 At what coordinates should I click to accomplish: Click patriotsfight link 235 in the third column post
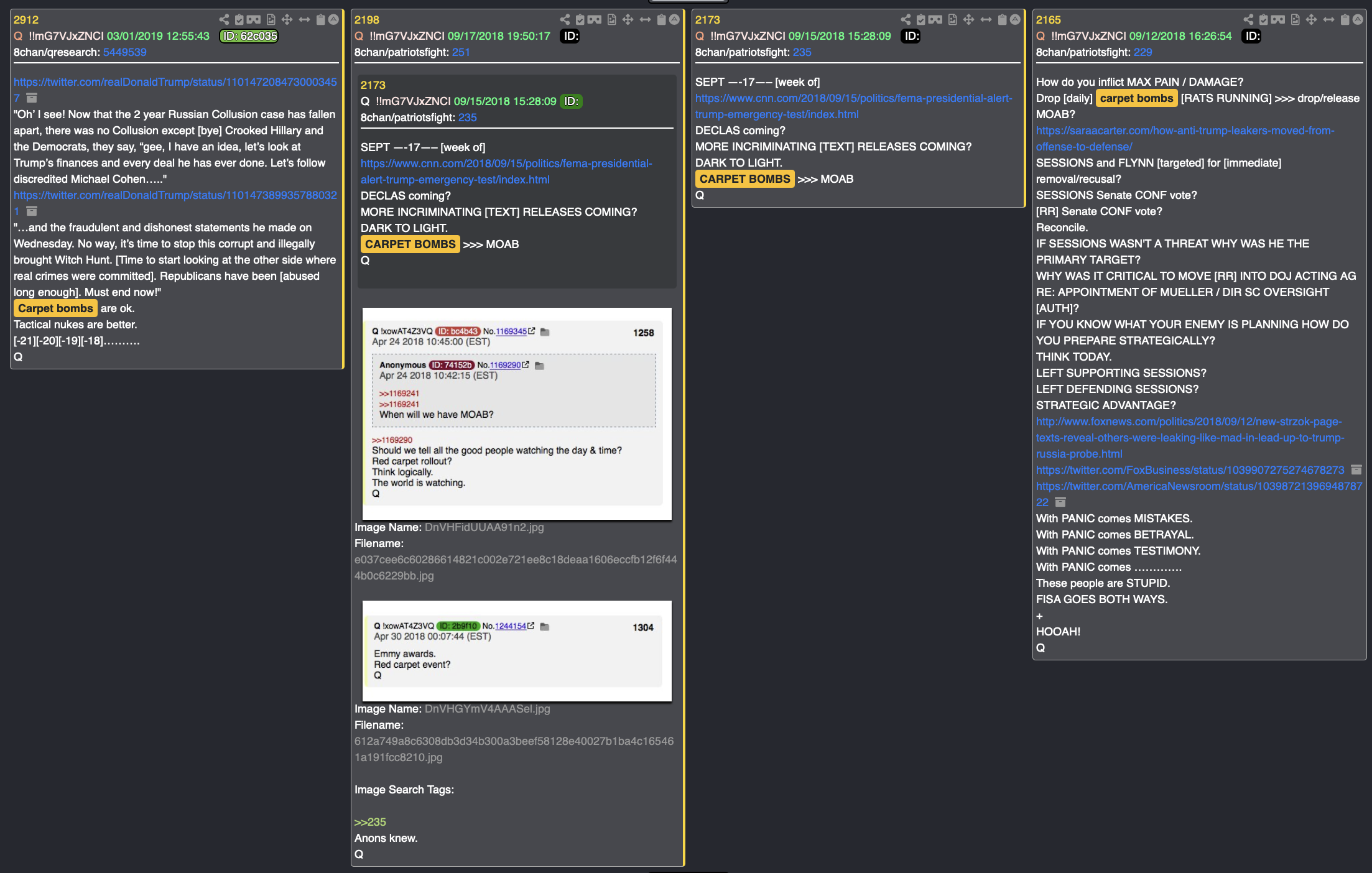(x=802, y=52)
